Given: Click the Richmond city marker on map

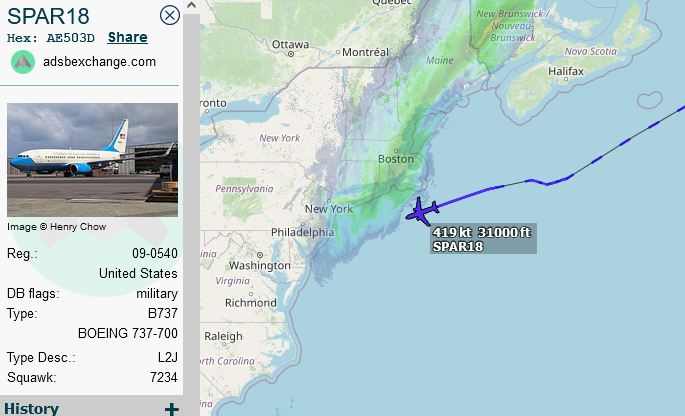Looking at the screenshot, I should [x=251, y=294].
